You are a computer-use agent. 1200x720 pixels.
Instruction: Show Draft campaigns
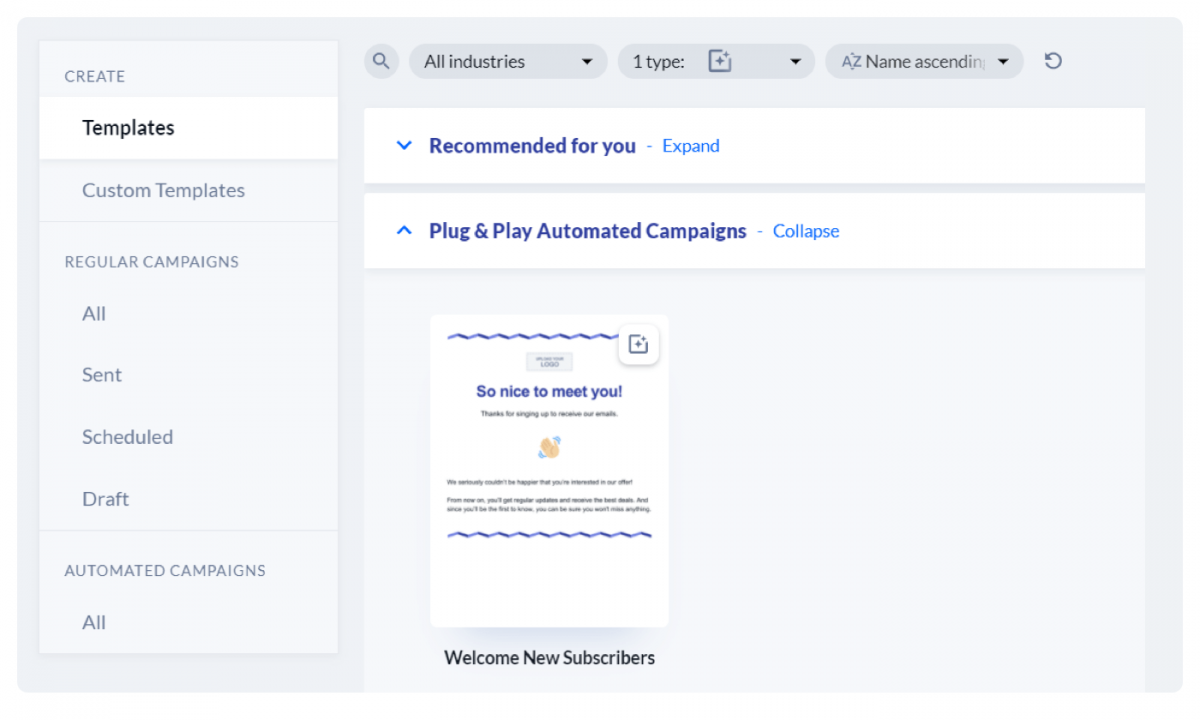tap(105, 499)
